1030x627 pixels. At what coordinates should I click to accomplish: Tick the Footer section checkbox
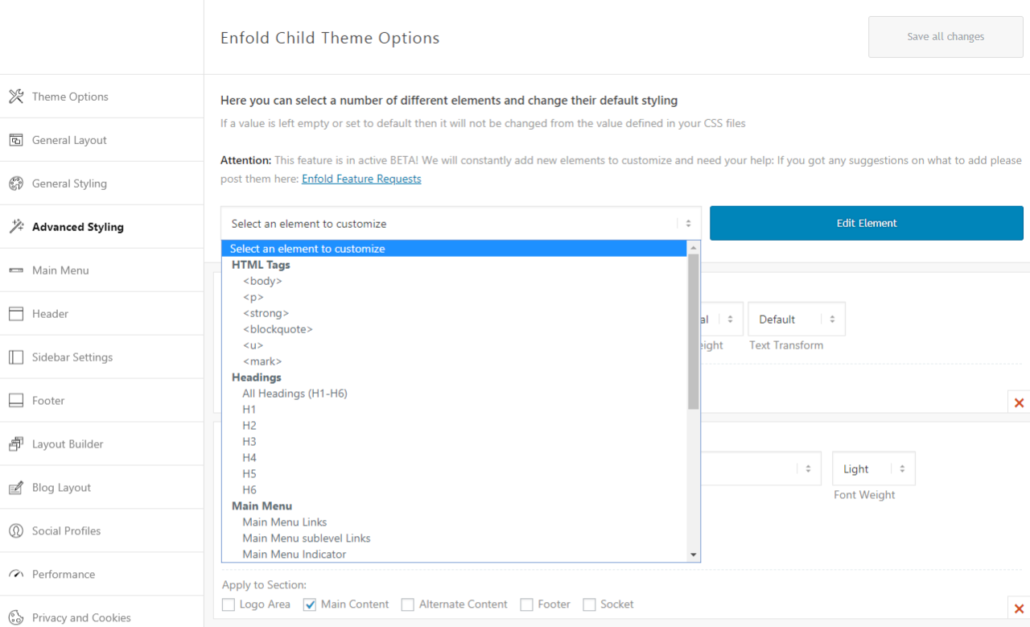(527, 605)
